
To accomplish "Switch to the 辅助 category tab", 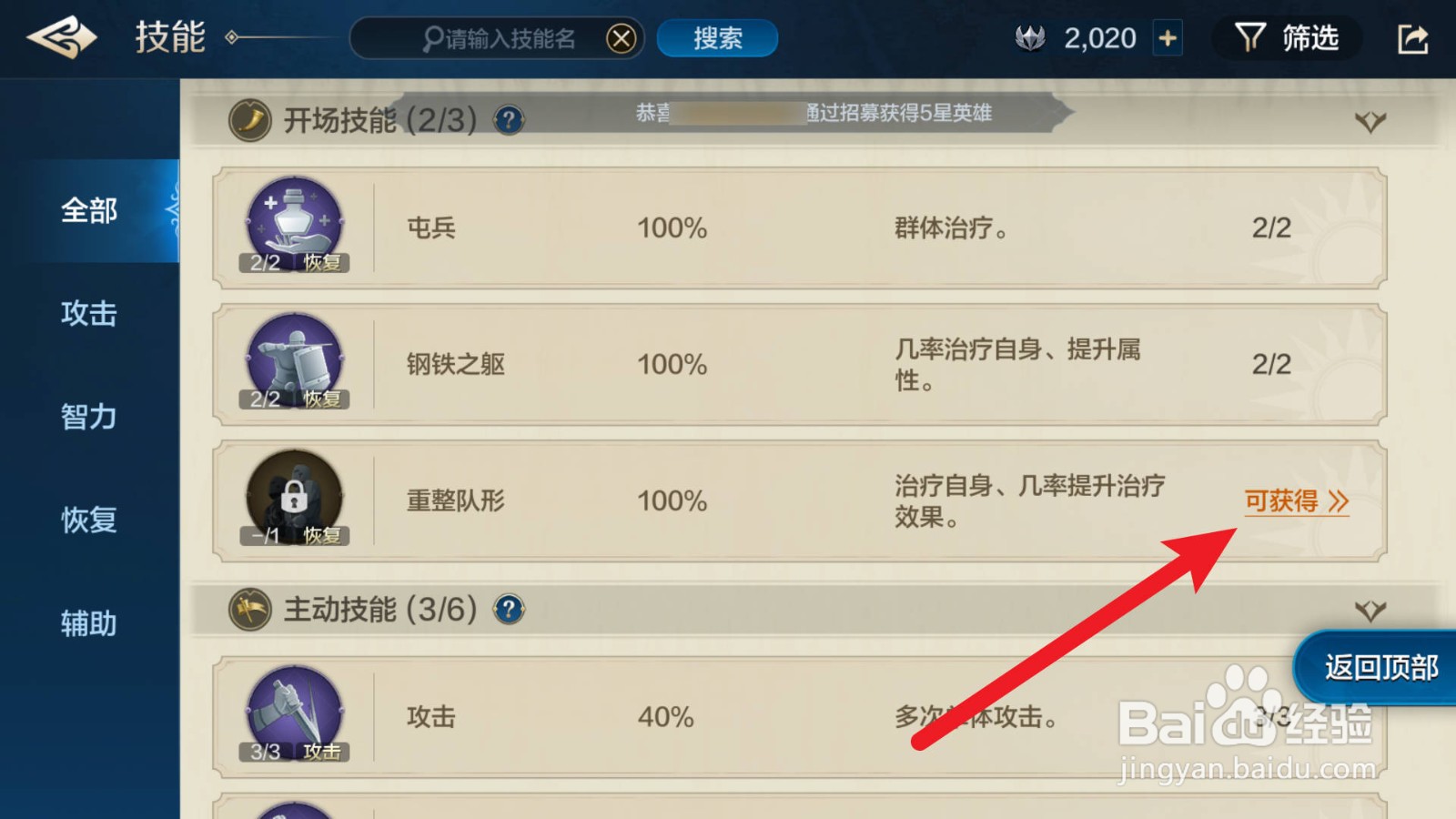I will coord(89,623).
